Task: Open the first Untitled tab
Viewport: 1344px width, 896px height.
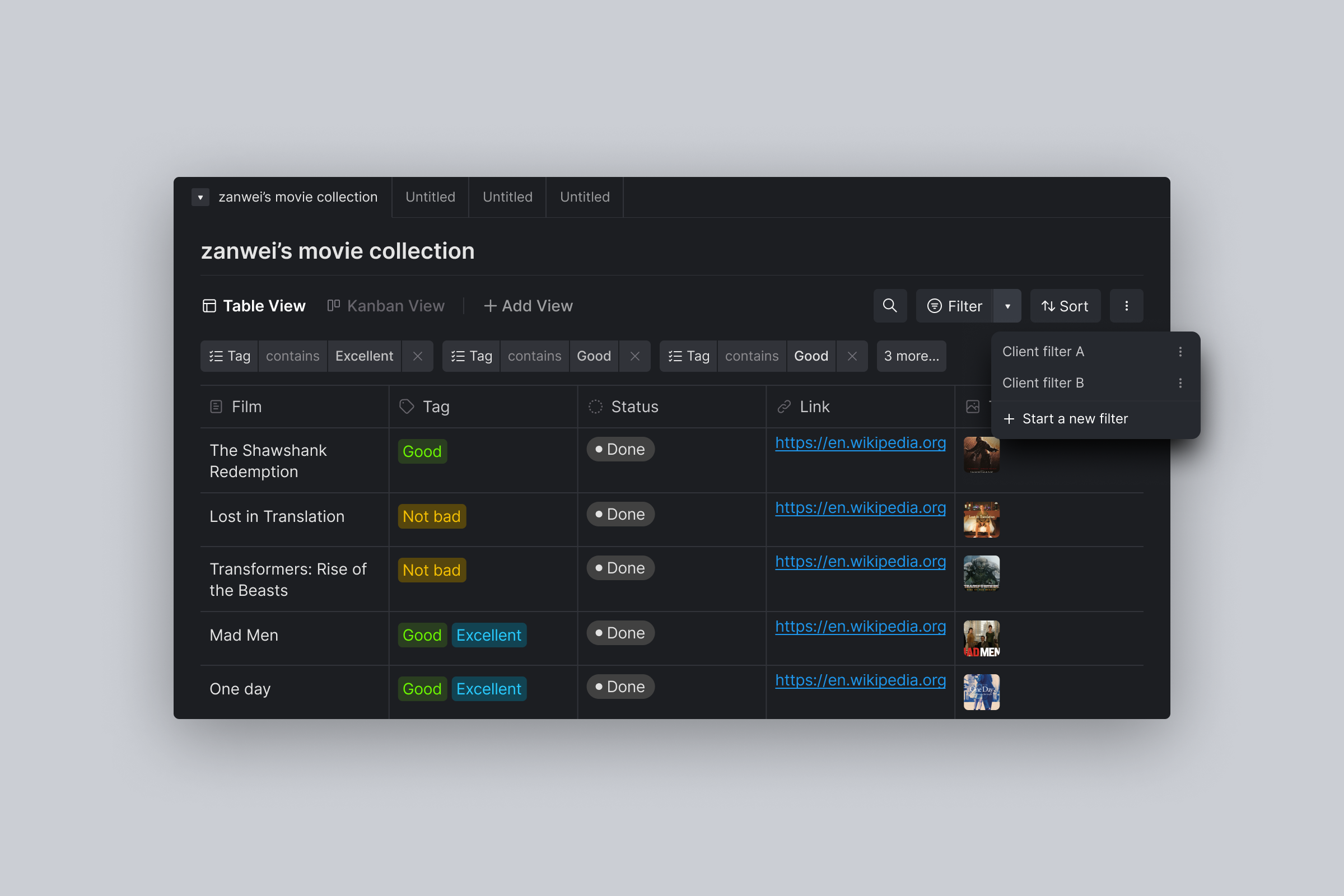Action: click(x=430, y=197)
